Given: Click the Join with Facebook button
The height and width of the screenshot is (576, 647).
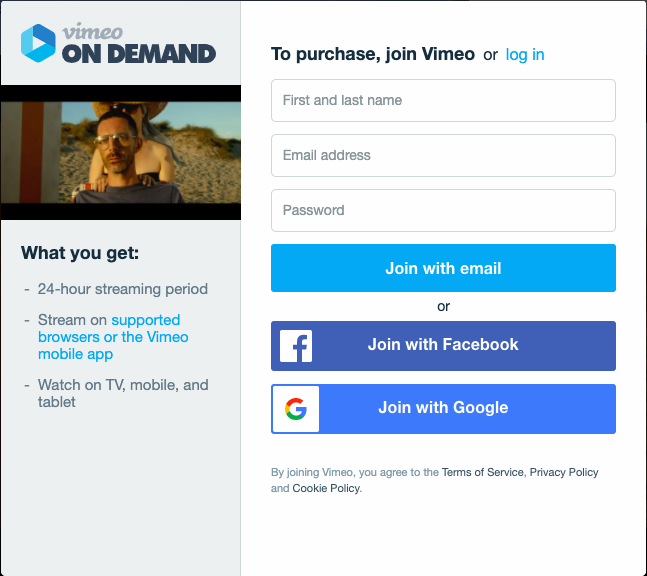Looking at the screenshot, I should [443, 346].
